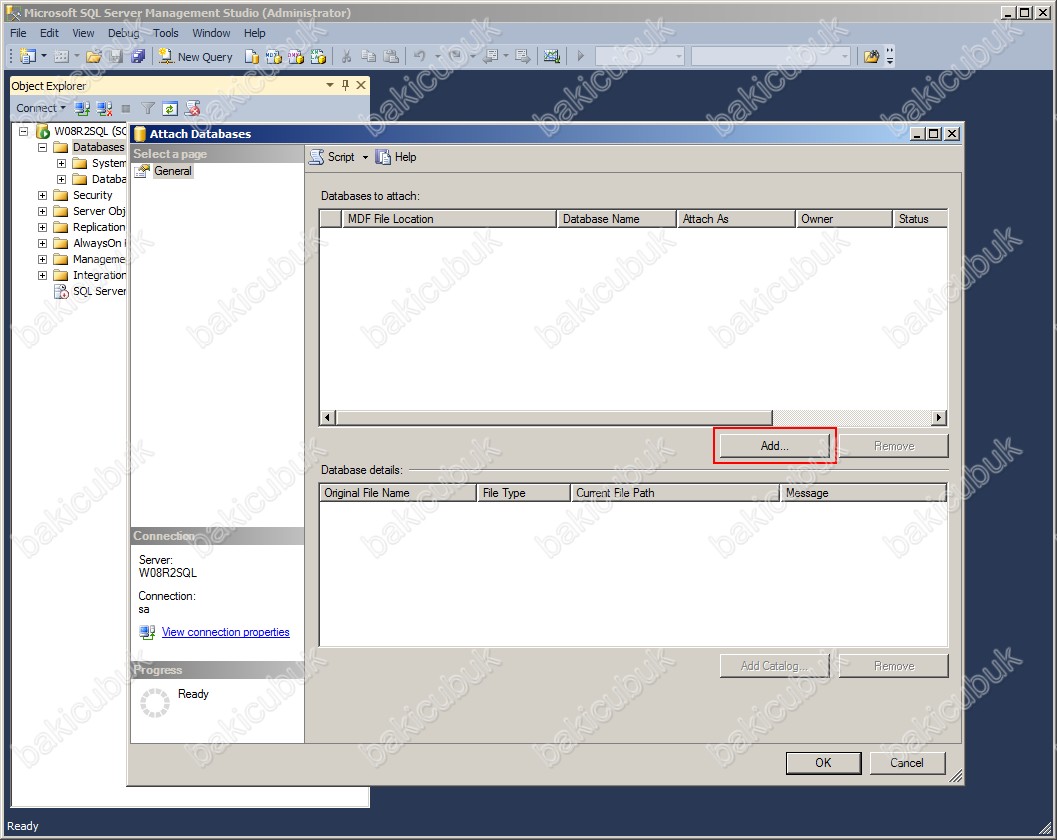Click the Save All toolbar icon
The image size is (1057, 840).
(138, 56)
